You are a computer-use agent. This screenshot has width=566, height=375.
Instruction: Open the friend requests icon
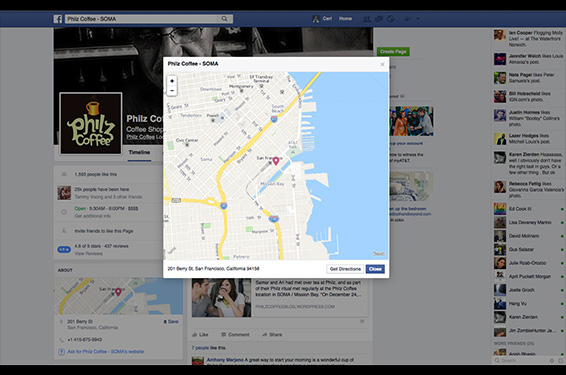click(367, 19)
